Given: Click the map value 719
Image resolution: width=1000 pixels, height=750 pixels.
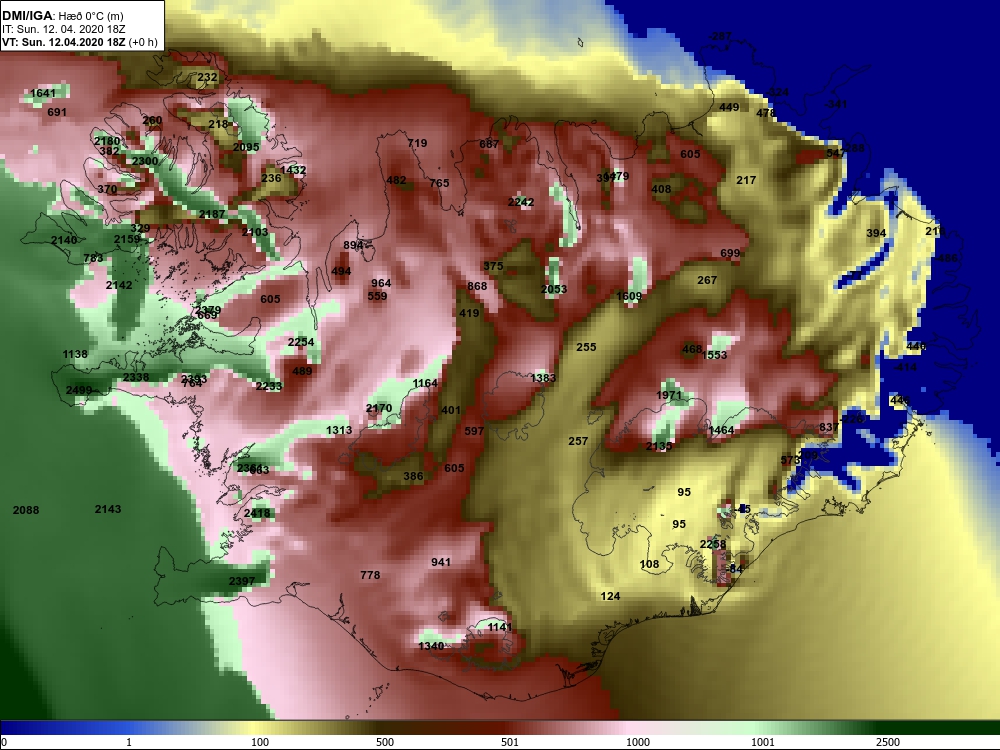Looking at the screenshot, I should pos(417,143).
